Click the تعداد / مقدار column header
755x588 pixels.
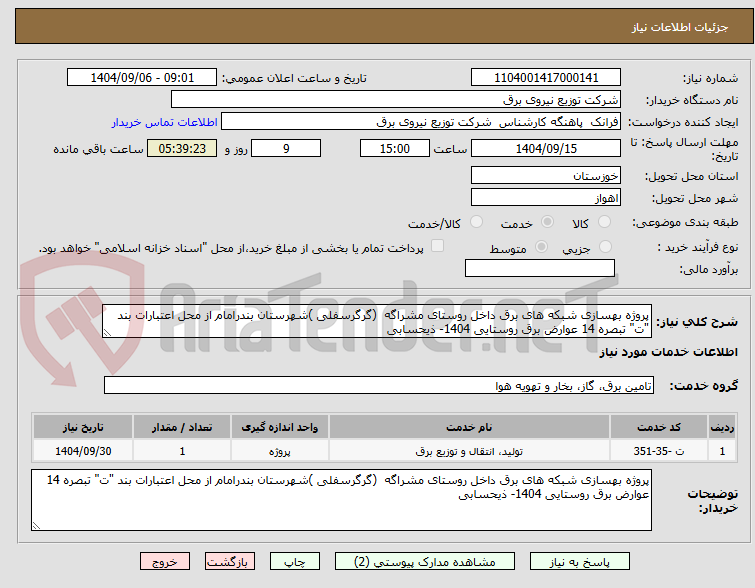(x=182, y=427)
